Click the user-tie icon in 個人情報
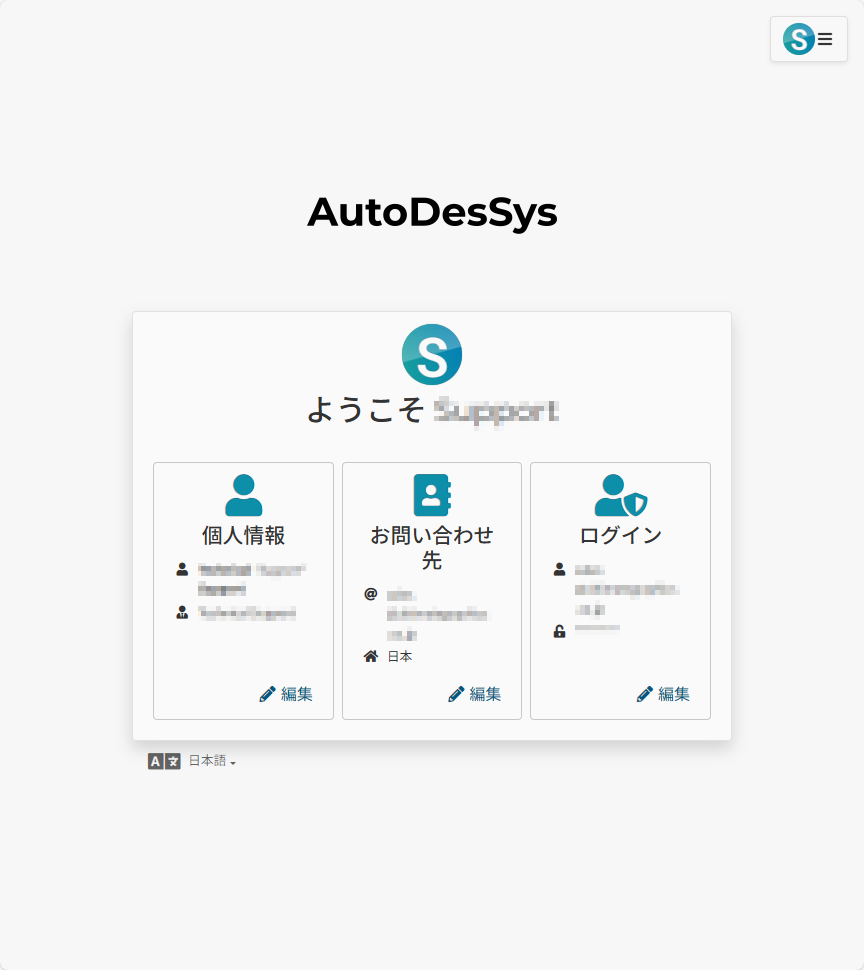The height and width of the screenshot is (970, 864). [x=182, y=612]
